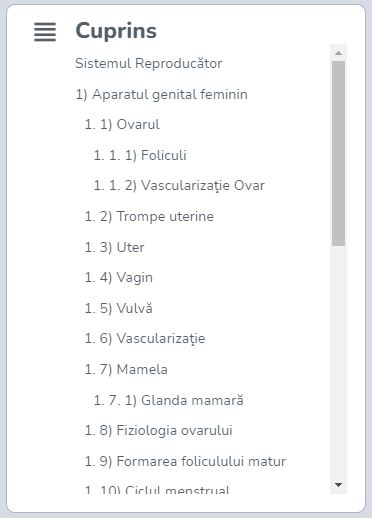
Task: Open the Sistemul Reproducător heading link
Action: click(148, 63)
